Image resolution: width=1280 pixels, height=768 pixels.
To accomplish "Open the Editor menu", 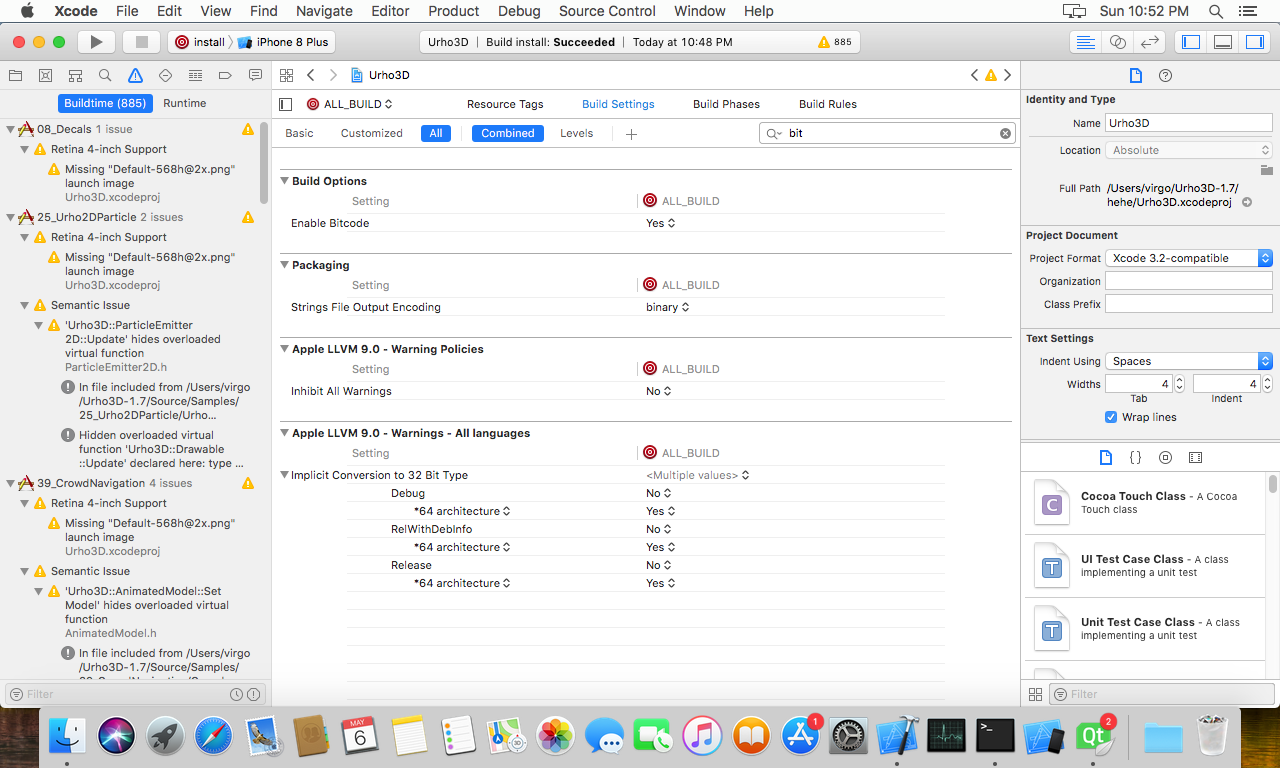I will pyautogui.click(x=390, y=11).
